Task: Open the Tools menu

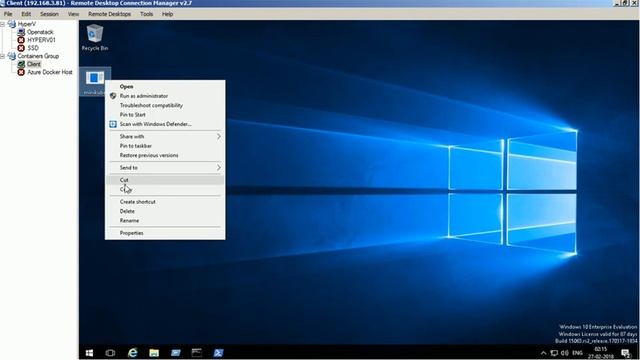Action: pos(147,14)
